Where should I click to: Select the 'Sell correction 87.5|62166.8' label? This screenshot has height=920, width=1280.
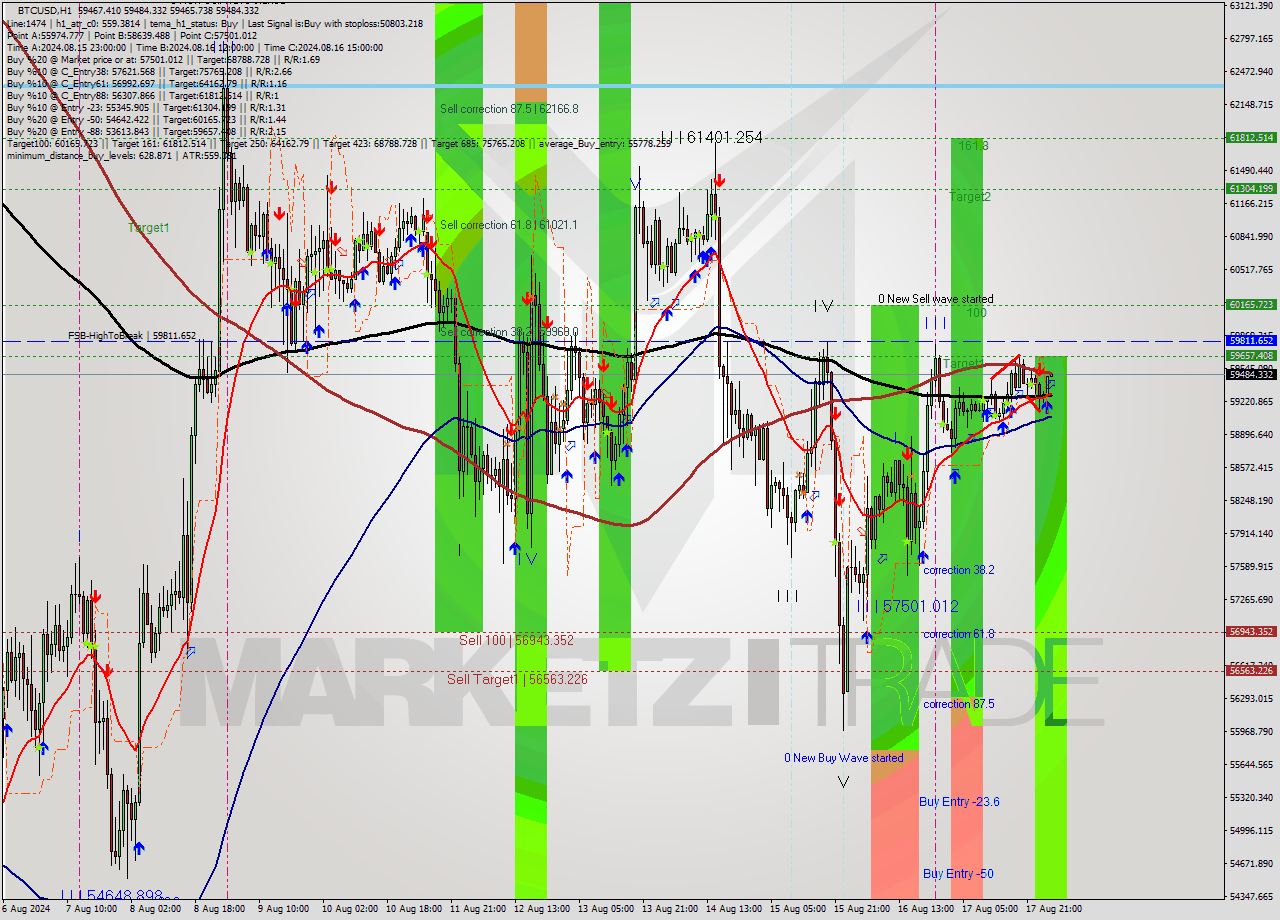(509, 109)
